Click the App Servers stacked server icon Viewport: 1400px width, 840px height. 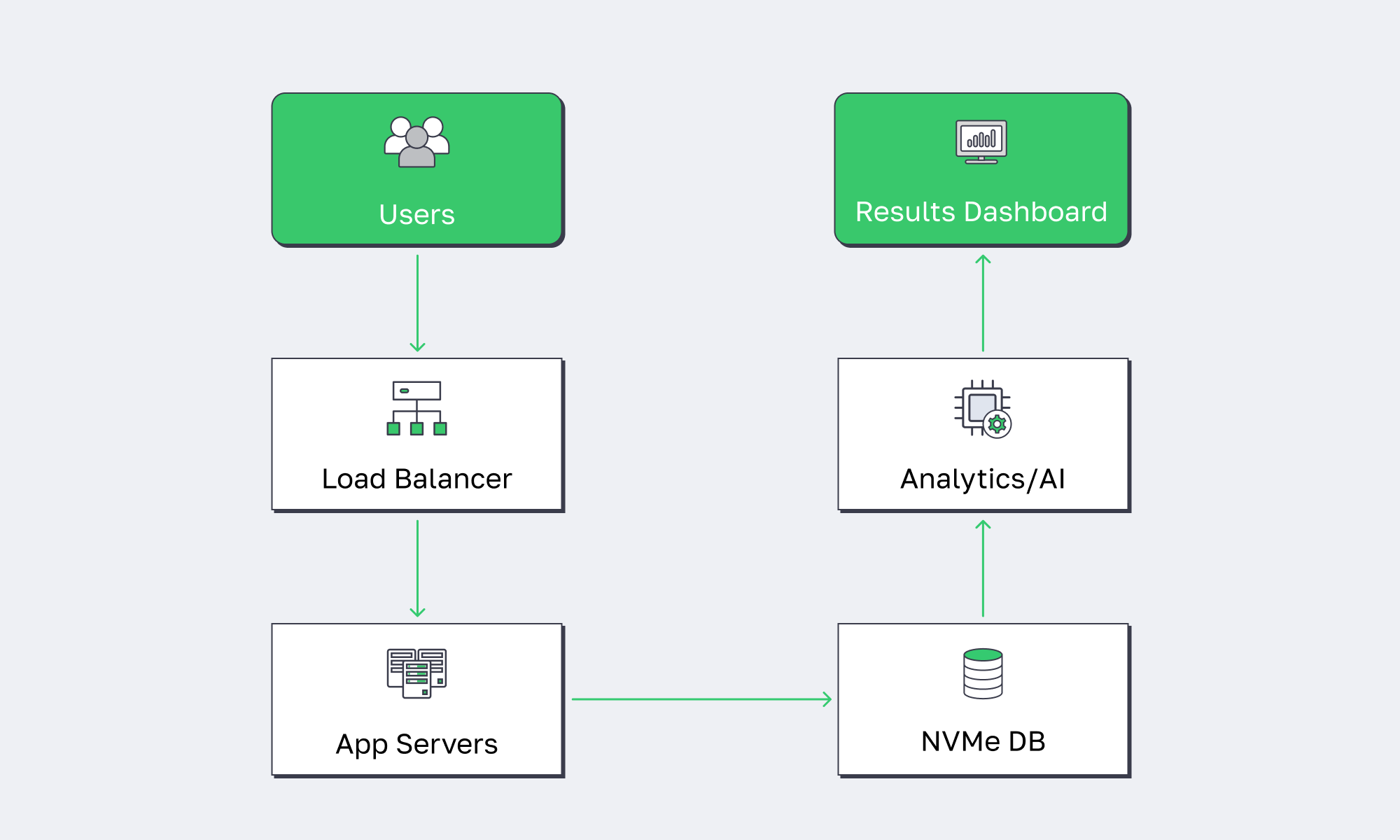pos(417,675)
